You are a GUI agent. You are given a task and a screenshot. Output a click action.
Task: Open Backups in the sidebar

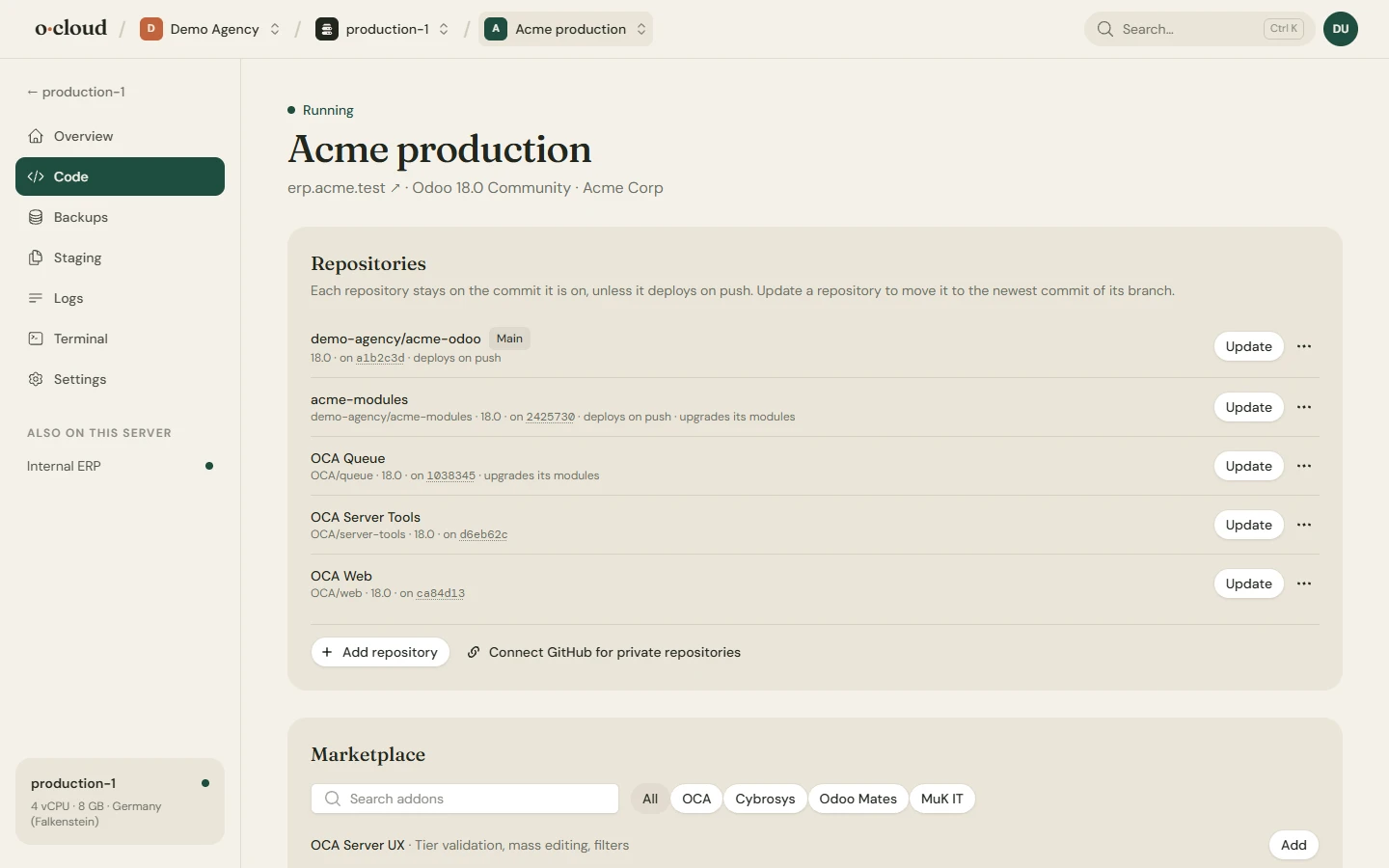pos(120,217)
